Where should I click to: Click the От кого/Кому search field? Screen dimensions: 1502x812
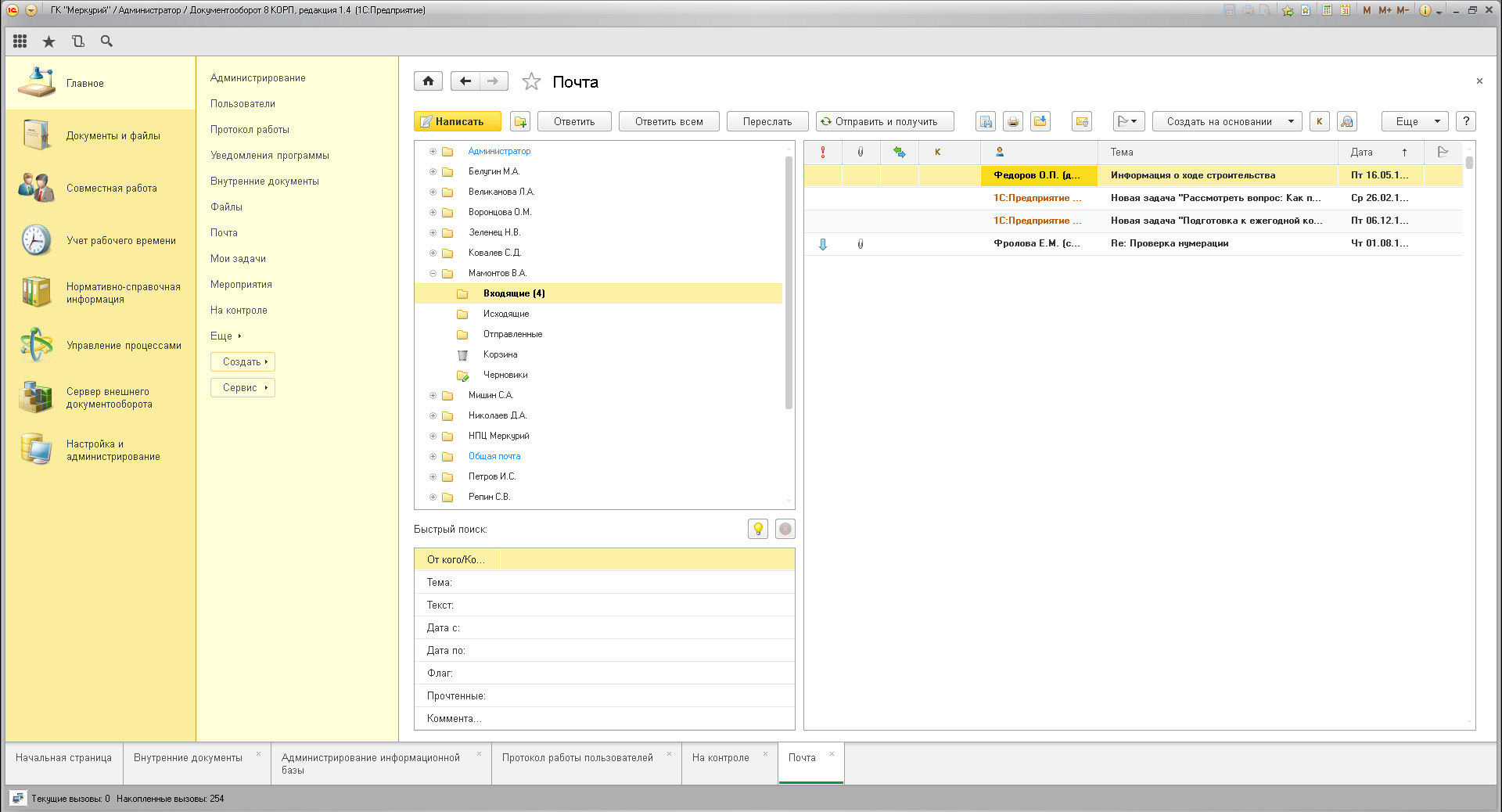point(604,559)
